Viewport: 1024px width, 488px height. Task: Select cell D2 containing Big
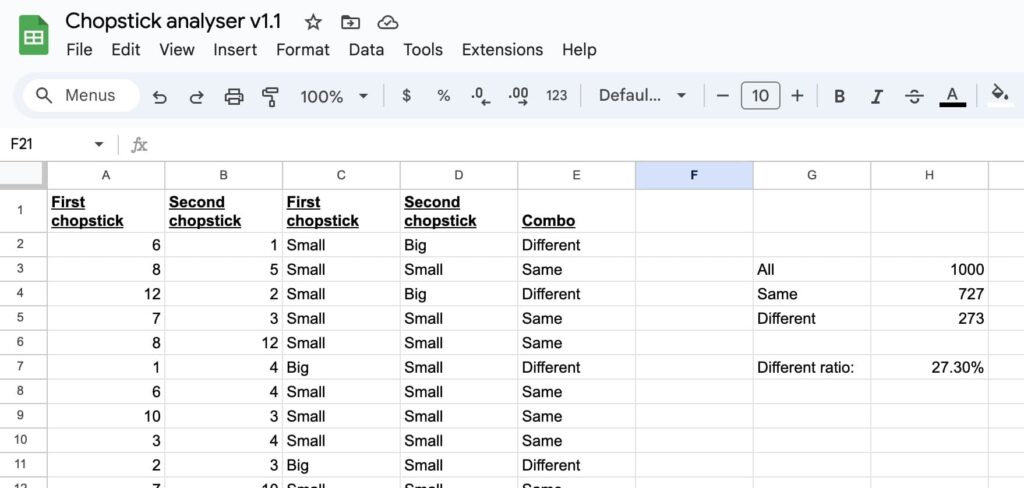coord(458,244)
